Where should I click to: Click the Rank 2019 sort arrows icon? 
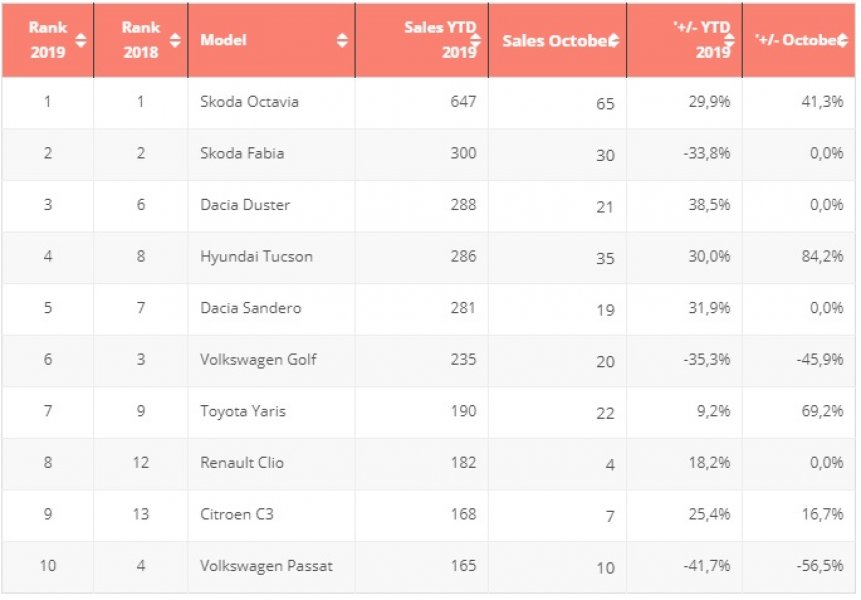click(x=81, y=41)
